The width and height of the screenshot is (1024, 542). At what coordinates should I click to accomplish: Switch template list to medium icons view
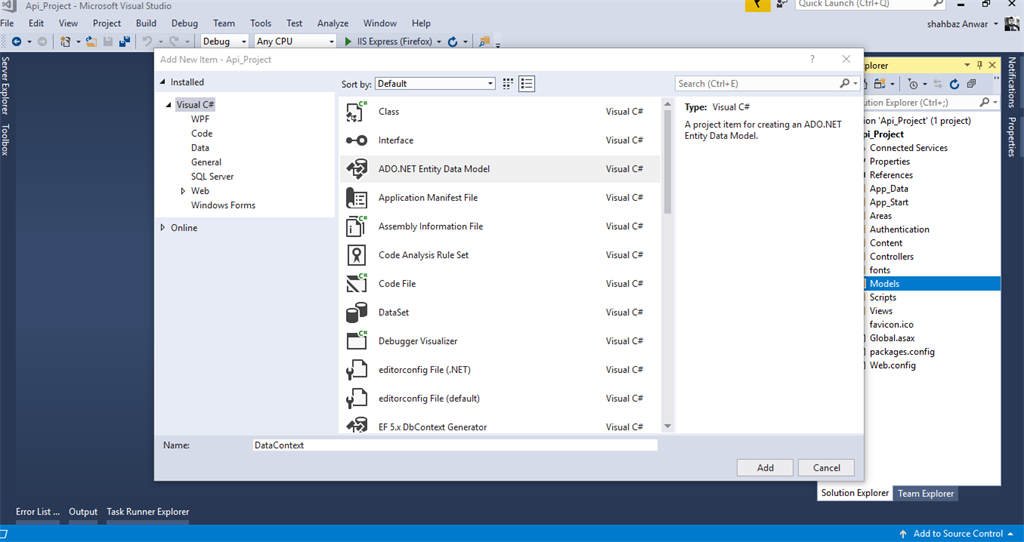pyautogui.click(x=527, y=84)
